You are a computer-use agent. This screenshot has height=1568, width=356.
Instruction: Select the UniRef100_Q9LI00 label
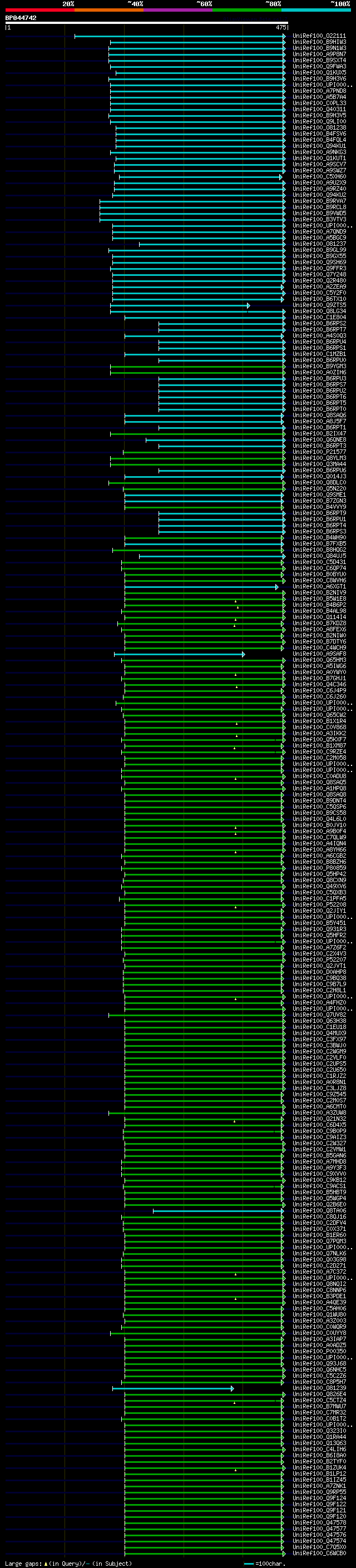(x=319, y=122)
